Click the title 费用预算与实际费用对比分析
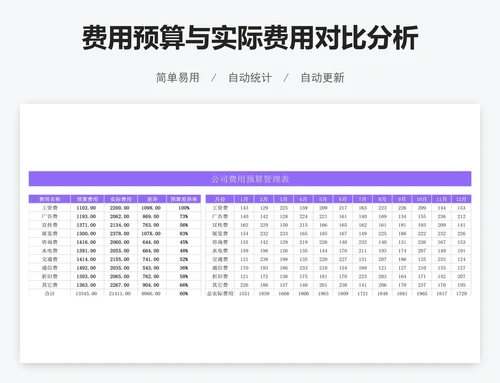The width and height of the screenshot is (500, 383). (250, 37)
